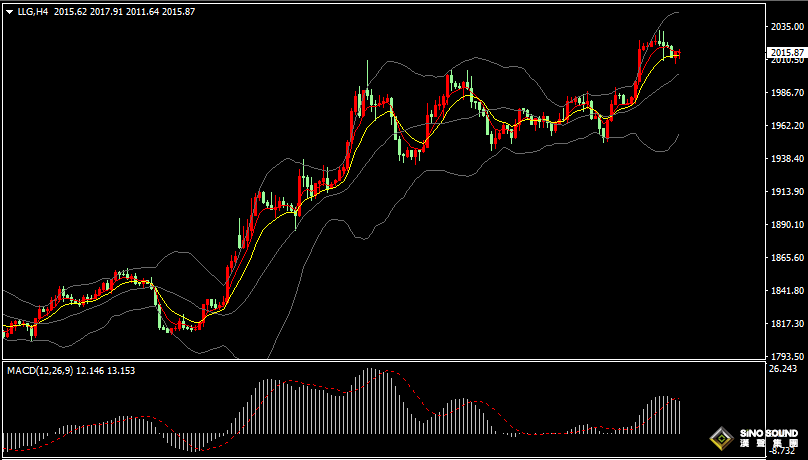Click the triangle arrow beside LLG,H4
This screenshot has width=808, height=460.
click(x=8, y=12)
